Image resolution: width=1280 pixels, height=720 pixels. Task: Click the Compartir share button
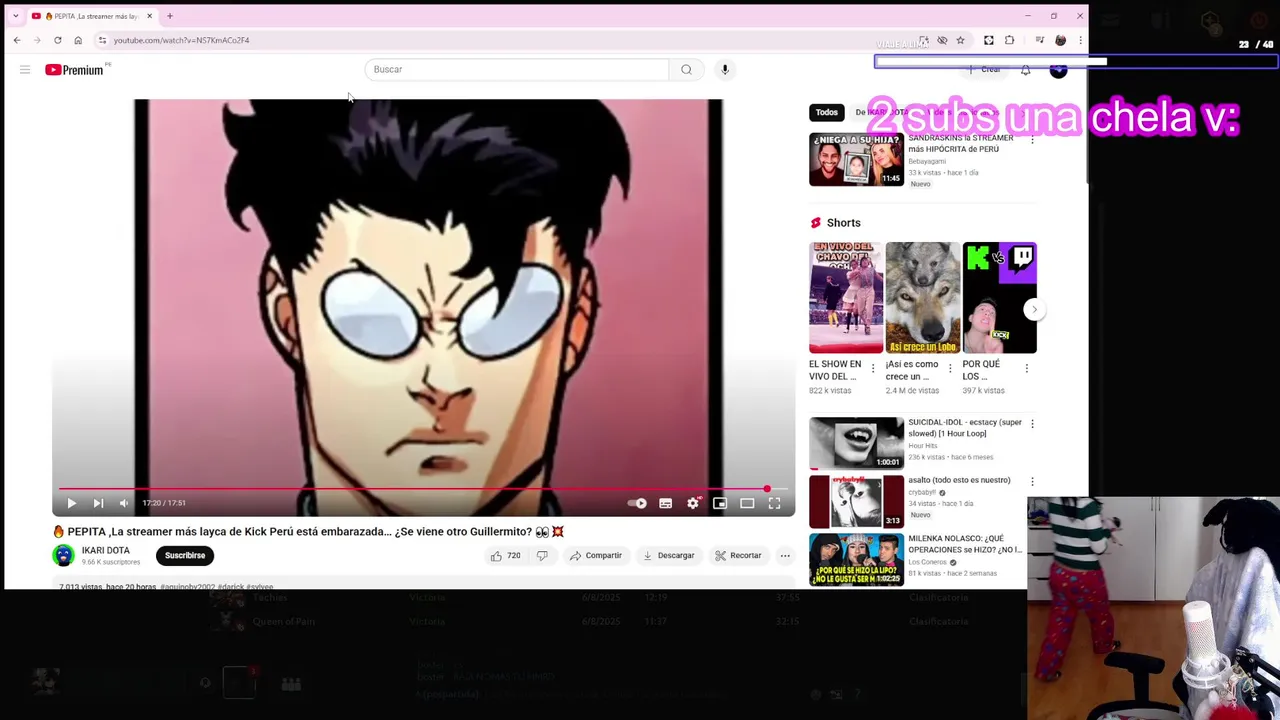pos(596,555)
